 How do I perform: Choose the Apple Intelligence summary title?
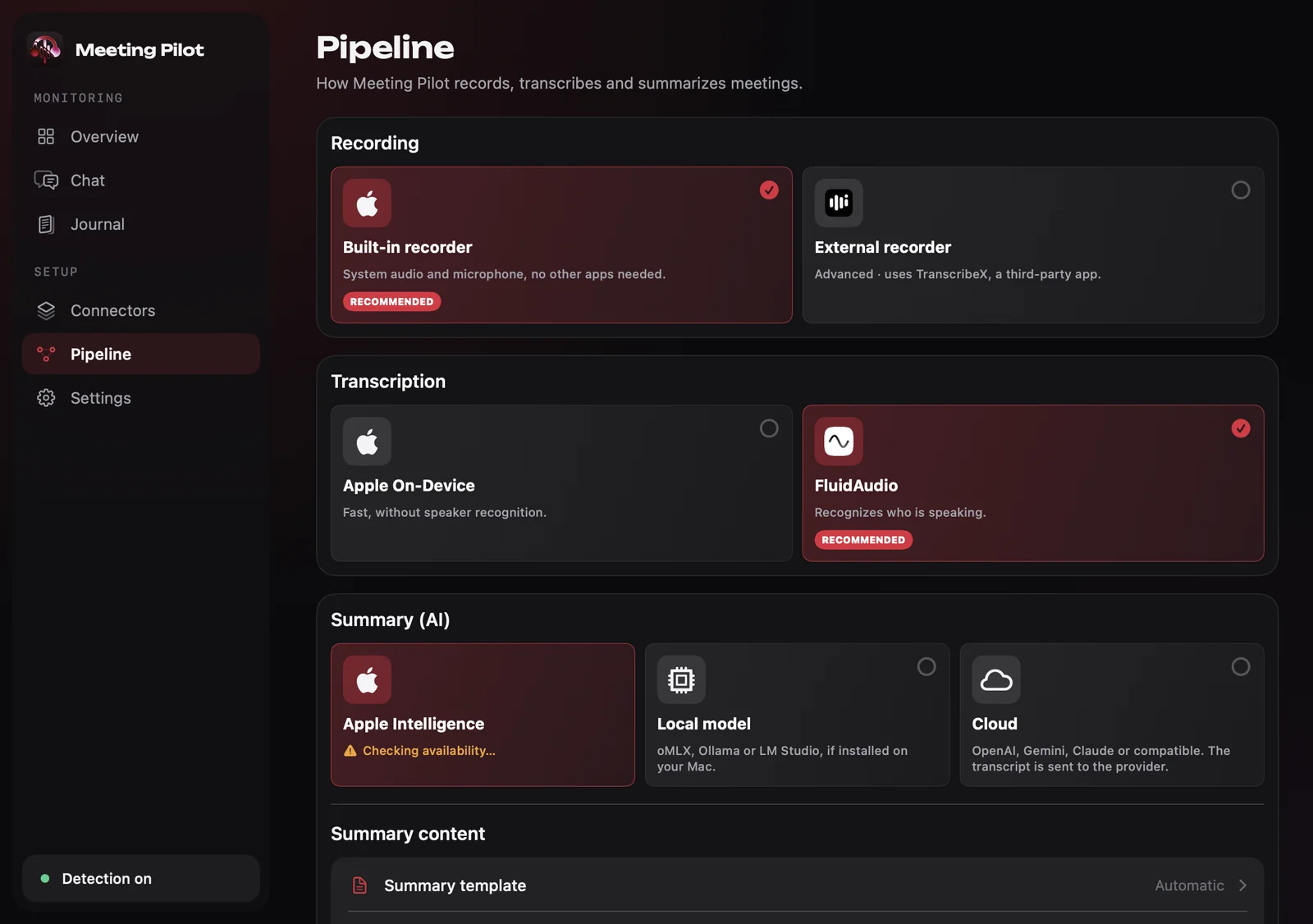[414, 724]
